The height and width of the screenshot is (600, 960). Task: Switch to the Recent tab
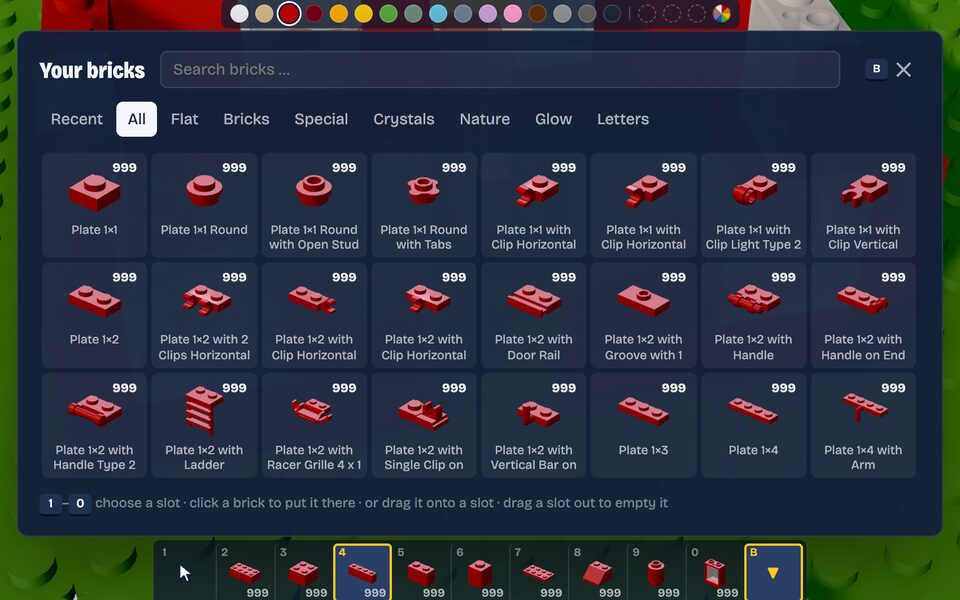(x=77, y=119)
